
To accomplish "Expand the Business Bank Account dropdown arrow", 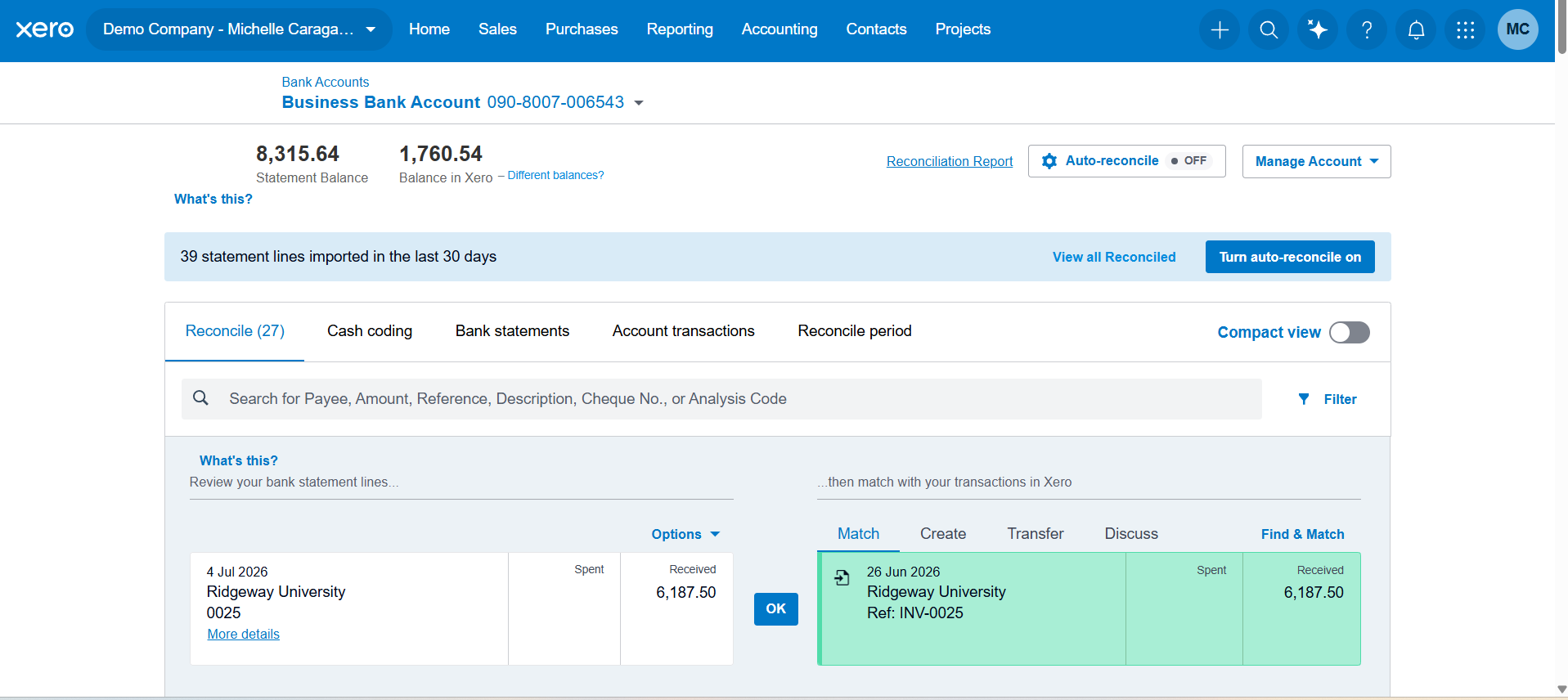I will [x=639, y=103].
